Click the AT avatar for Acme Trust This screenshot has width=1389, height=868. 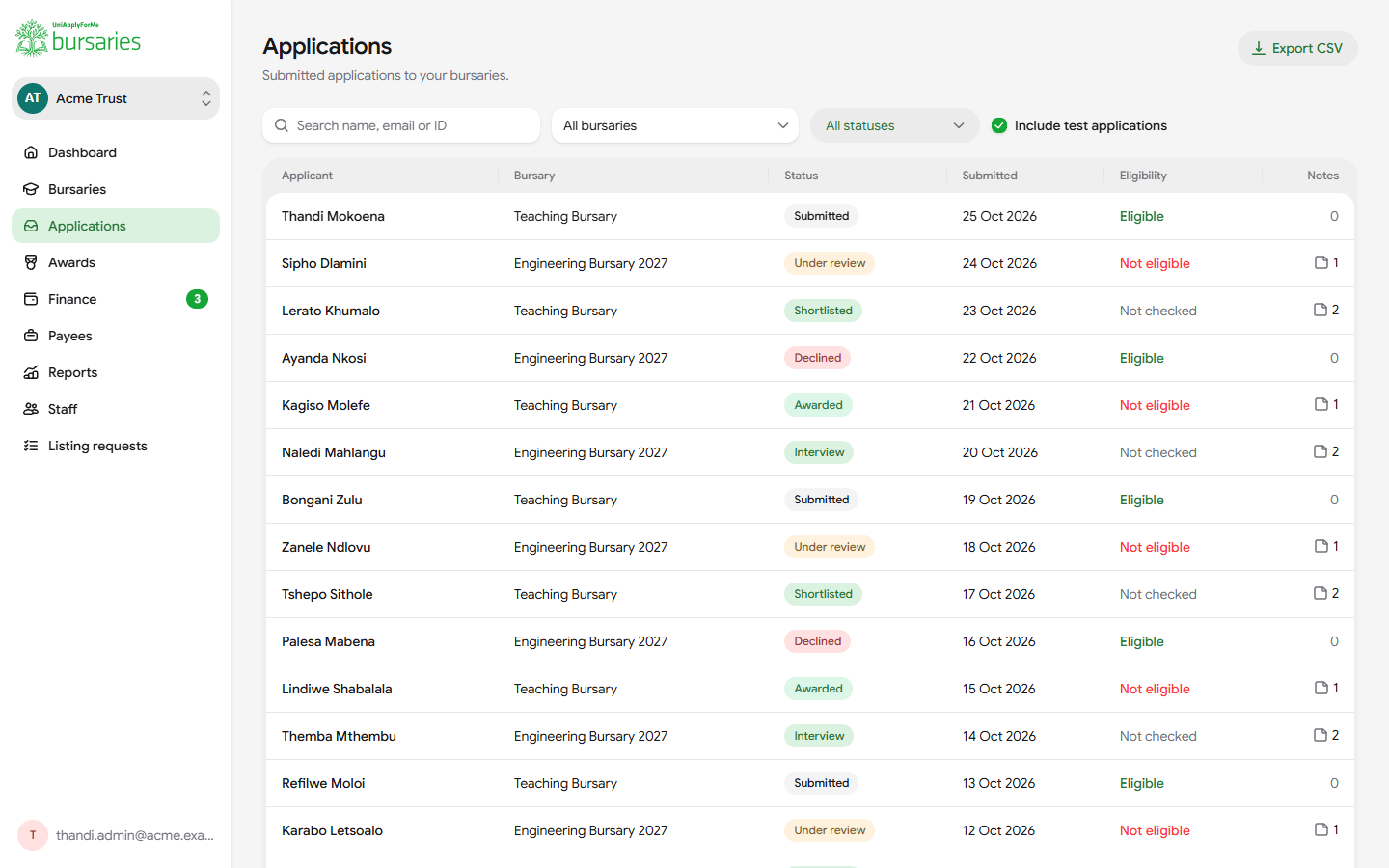coord(33,98)
